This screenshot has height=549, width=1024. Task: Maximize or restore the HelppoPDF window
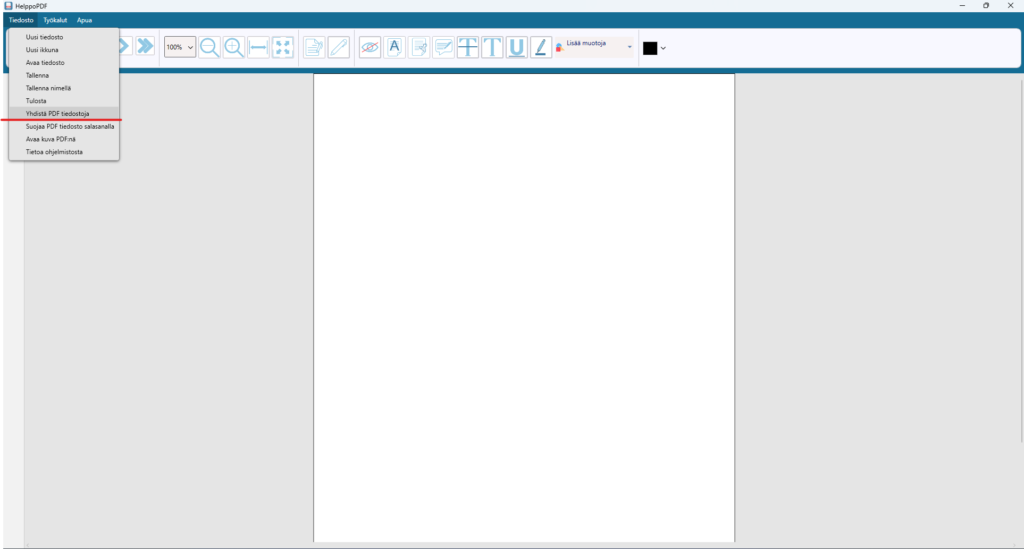coord(986,6)
